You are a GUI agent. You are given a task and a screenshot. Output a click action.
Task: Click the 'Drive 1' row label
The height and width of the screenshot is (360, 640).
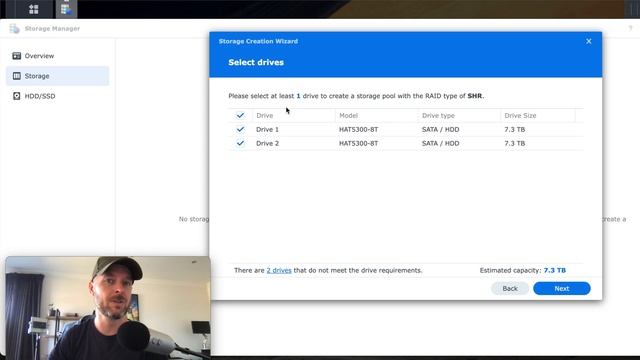(267, 129)
